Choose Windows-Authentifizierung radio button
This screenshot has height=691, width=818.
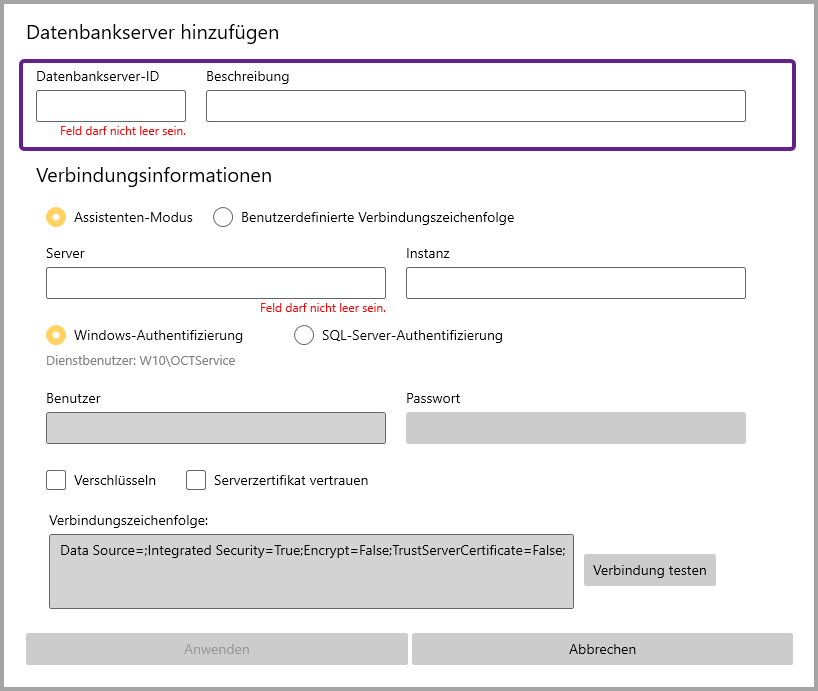coord(57,335)
